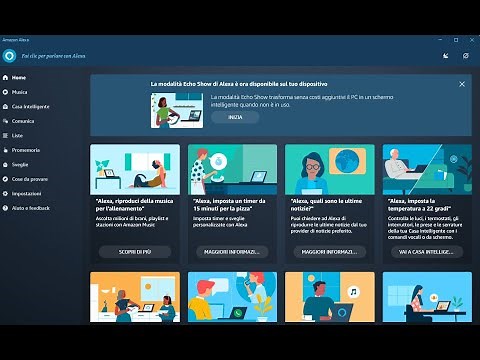Click MAGGIORI INFORMAZI... under news card
Image resolution: width=480 pixels, height=360 pixels.
329,252
